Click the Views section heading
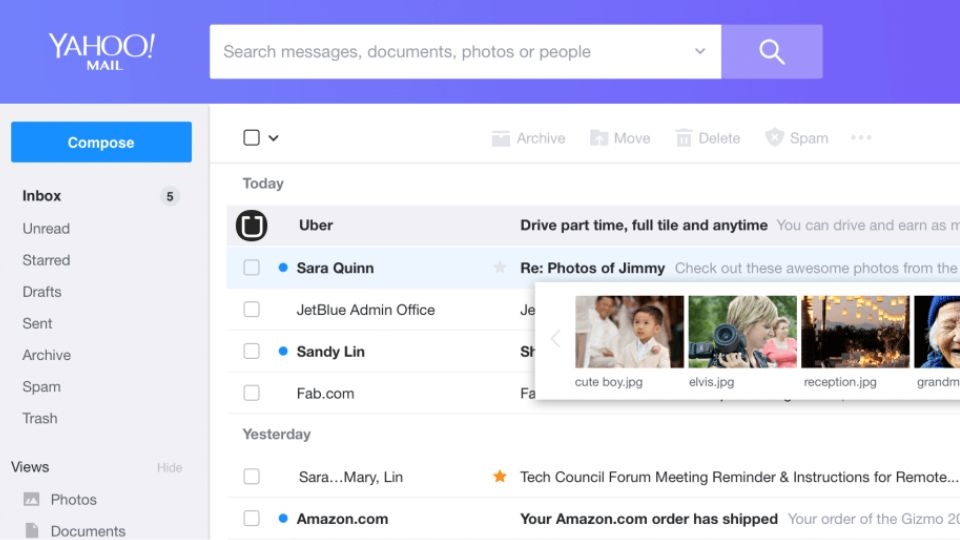The image size is (960, 540). [30, 467]
